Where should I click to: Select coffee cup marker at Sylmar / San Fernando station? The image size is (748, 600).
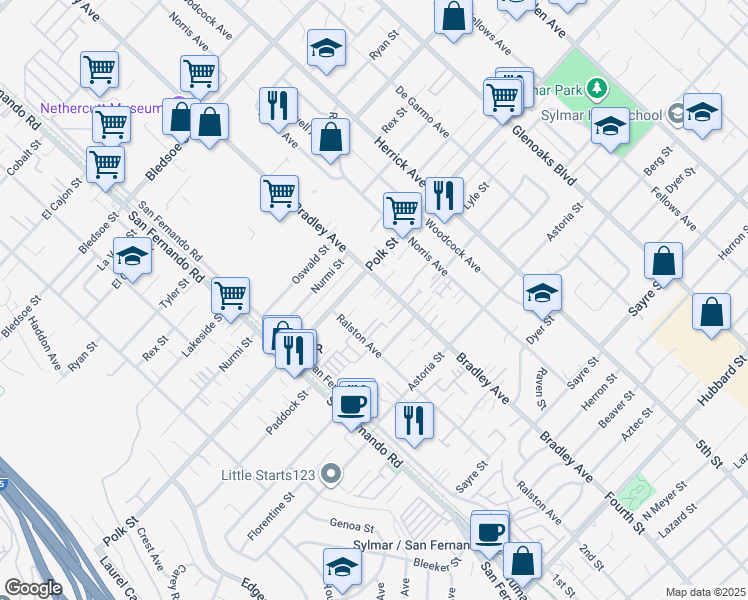tap(489, 533)
